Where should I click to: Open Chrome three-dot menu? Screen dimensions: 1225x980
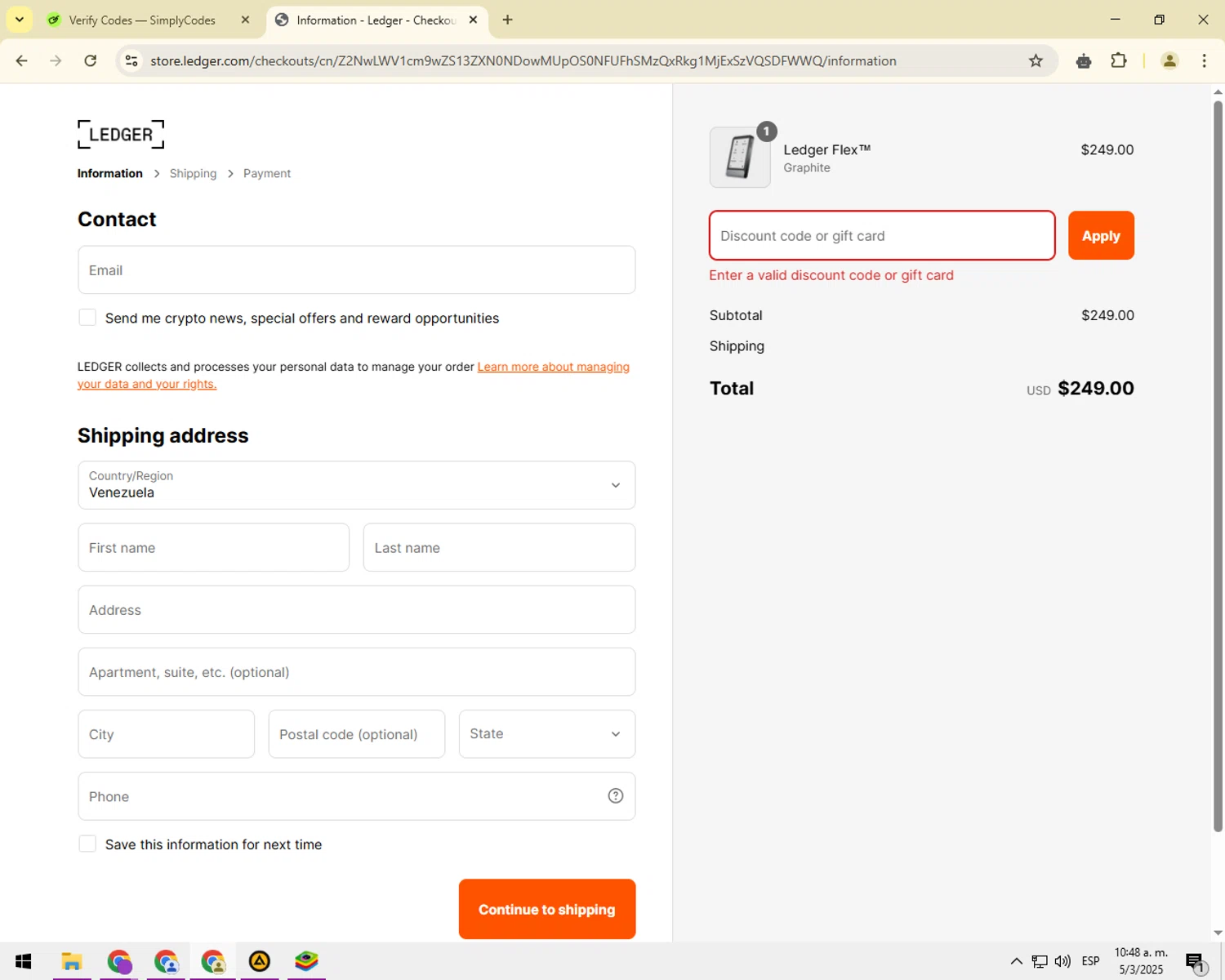coord(1204,60)
